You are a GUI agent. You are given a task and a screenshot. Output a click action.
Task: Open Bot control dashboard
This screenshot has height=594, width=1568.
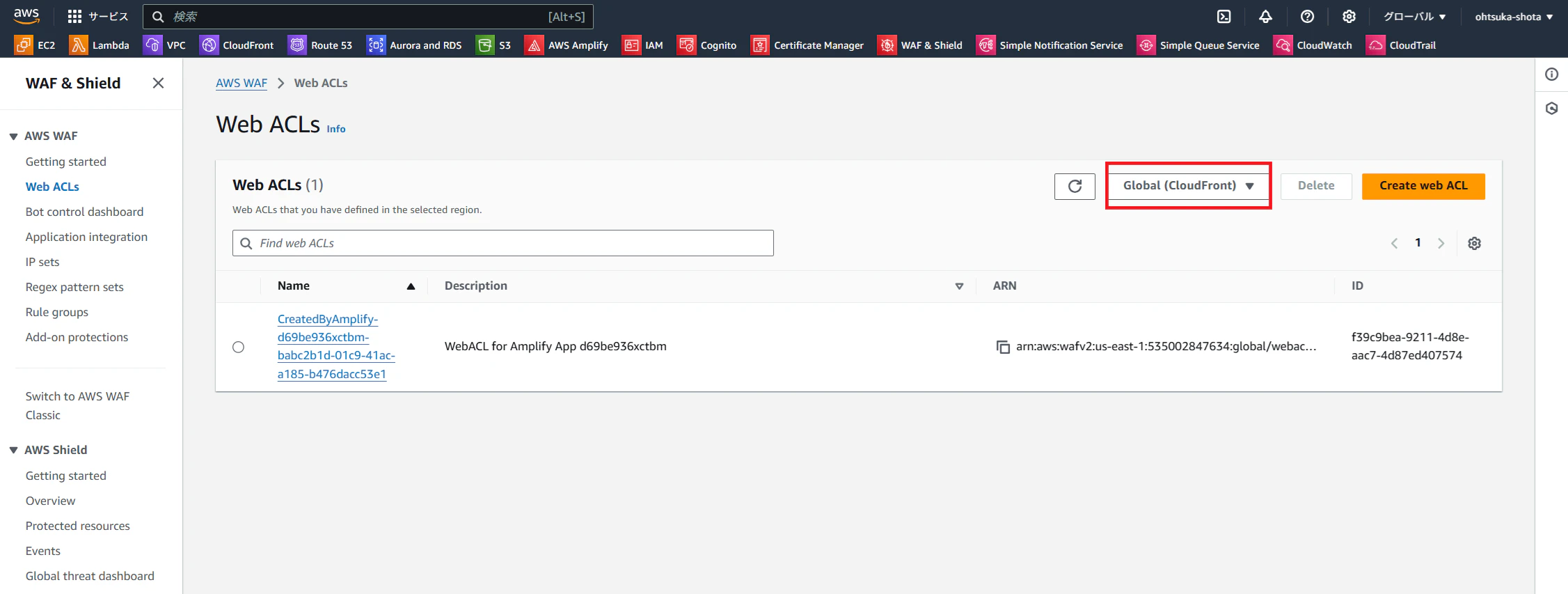(84, 212)
